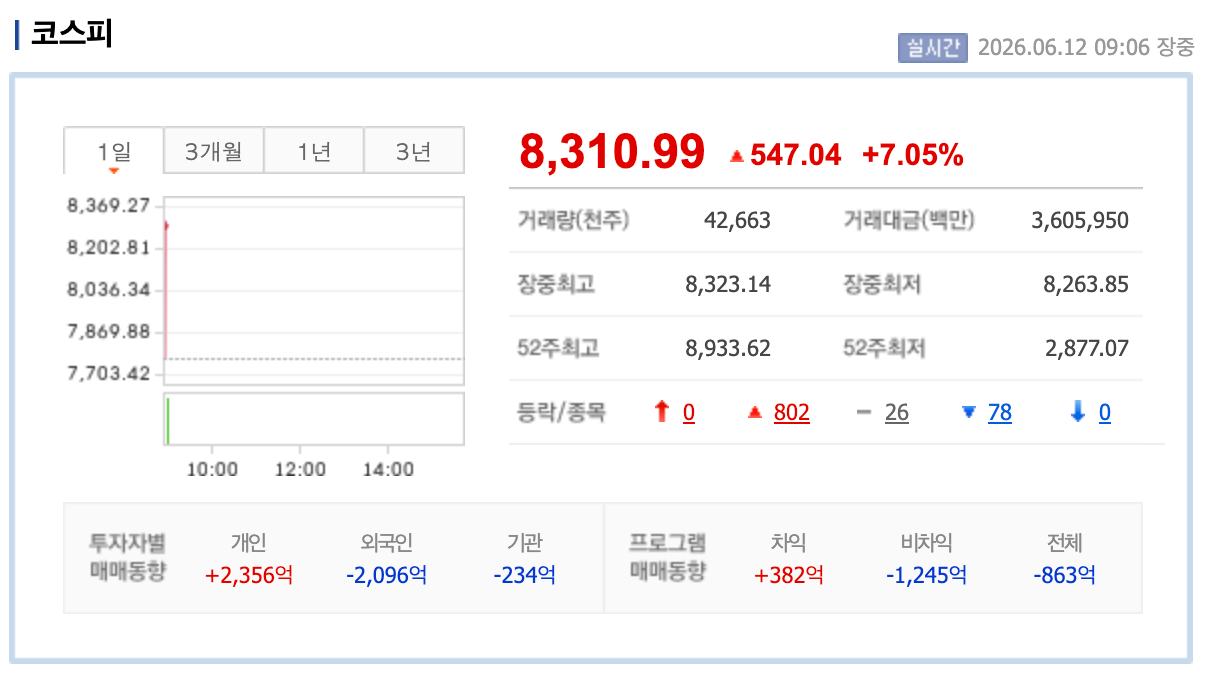The width and height of the screenshot is (1208, 680).
Task: Switch to the 1년 chart tab
Action: coord(314,151)
